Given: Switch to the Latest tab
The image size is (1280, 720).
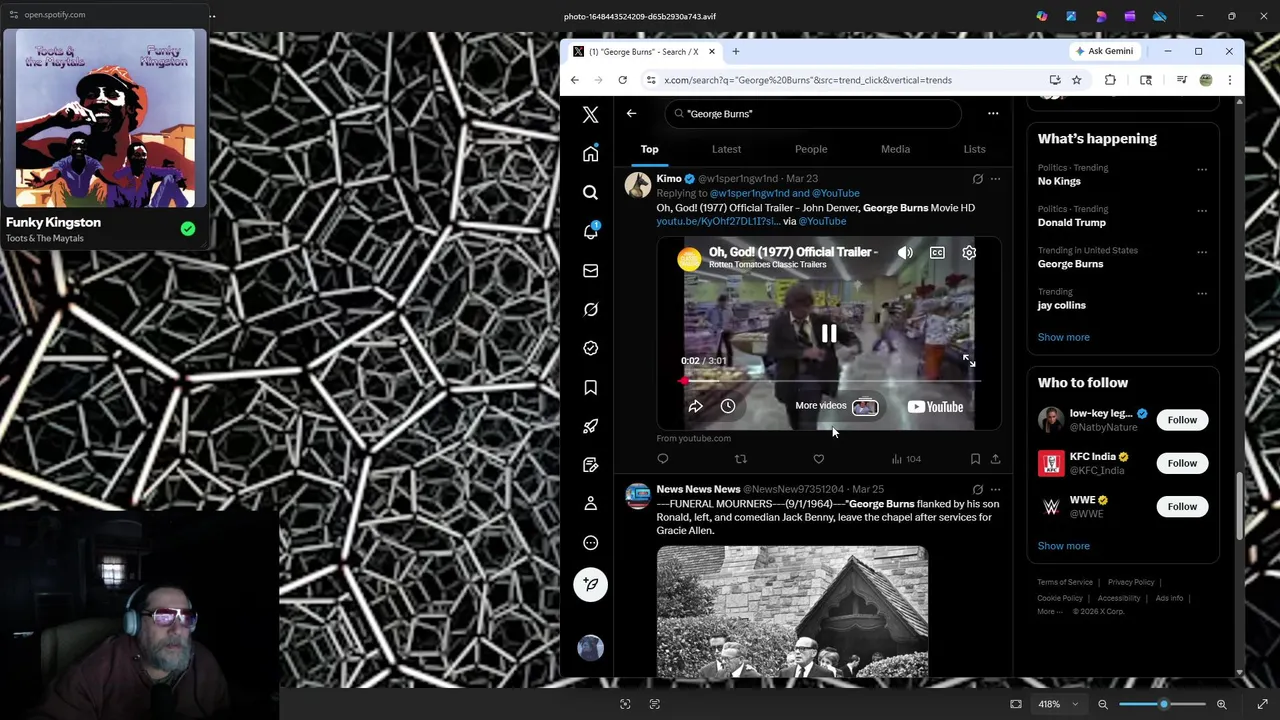Looking at the screenshot, I should click(726, 149).
